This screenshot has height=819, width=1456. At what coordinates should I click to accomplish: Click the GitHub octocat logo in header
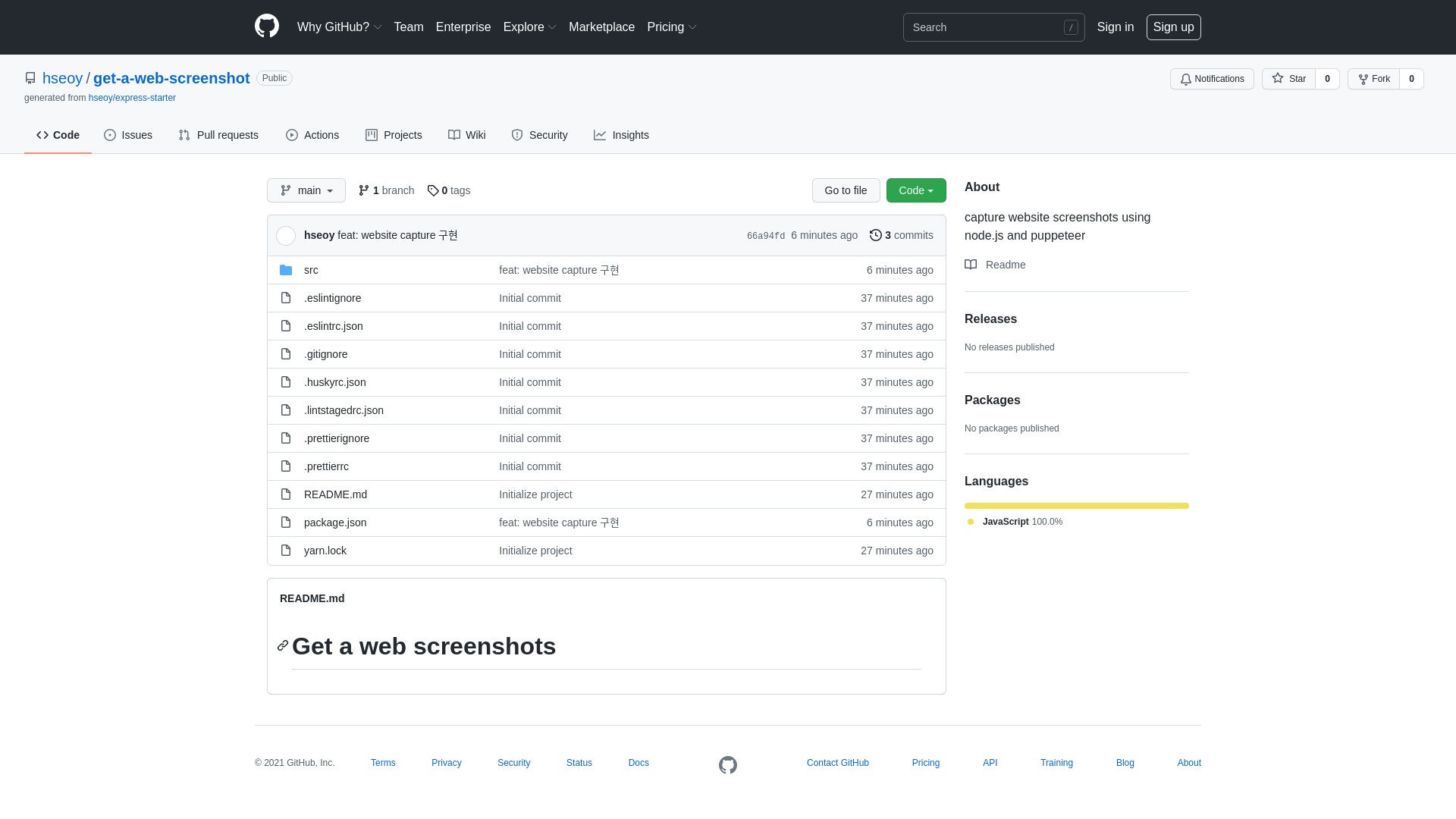point(267,27)
